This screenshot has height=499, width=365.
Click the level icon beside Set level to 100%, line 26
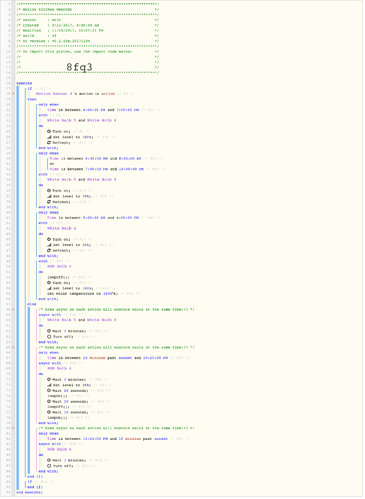[49, 137]
